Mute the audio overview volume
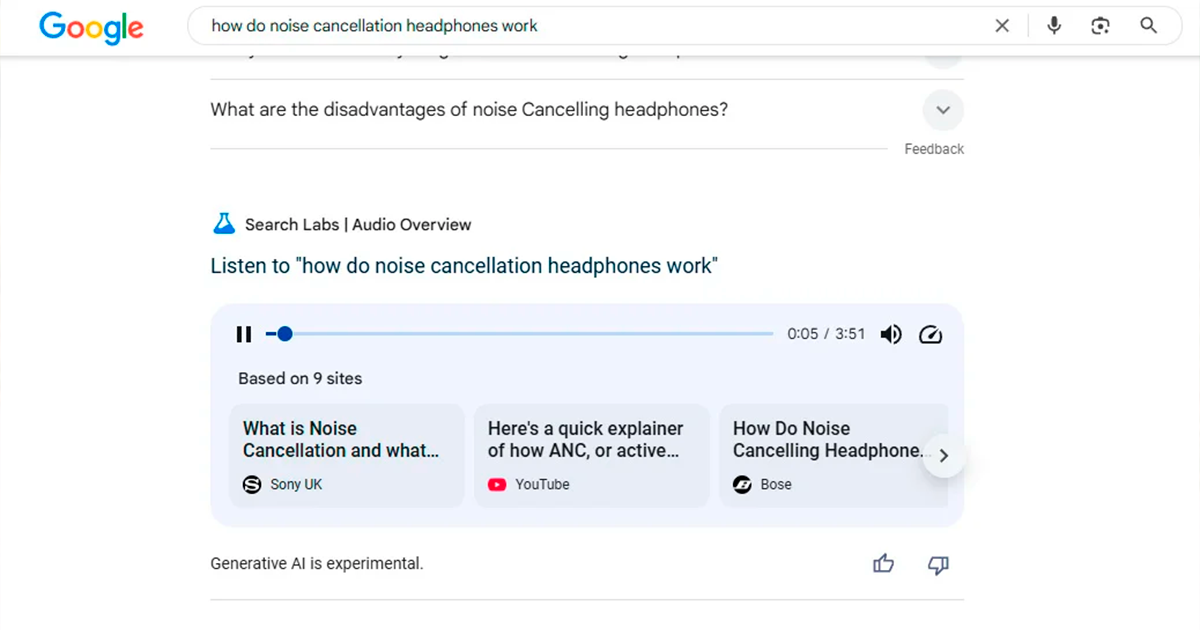Image resolution: width=1200 pixels, height=630 pixels. pyautogui.click(x=890, y=334)
